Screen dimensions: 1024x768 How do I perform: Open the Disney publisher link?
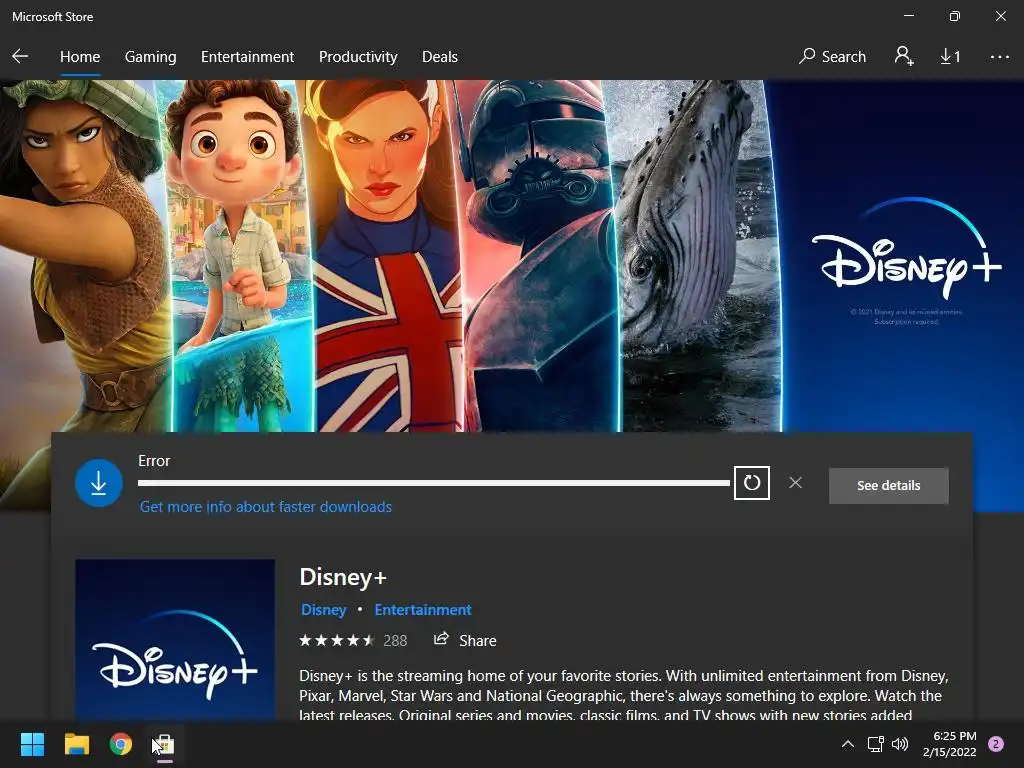click(x=323, y=610)
